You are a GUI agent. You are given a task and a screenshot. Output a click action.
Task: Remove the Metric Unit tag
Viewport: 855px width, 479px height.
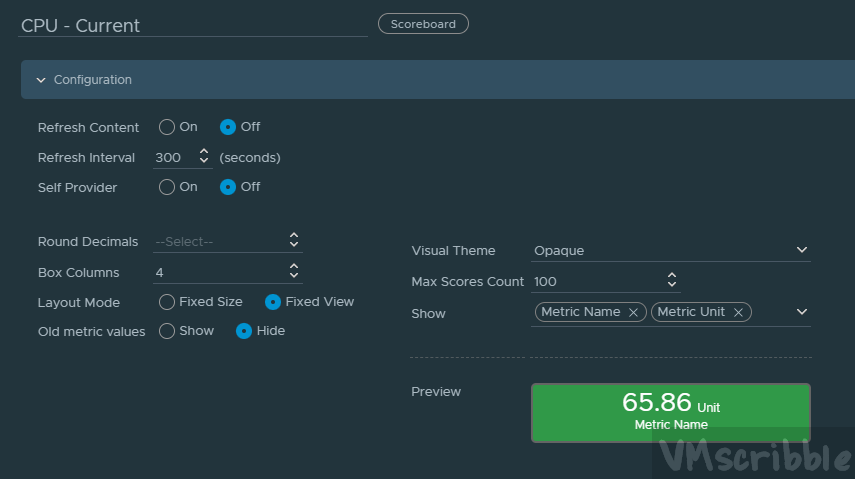pos(738,312)
